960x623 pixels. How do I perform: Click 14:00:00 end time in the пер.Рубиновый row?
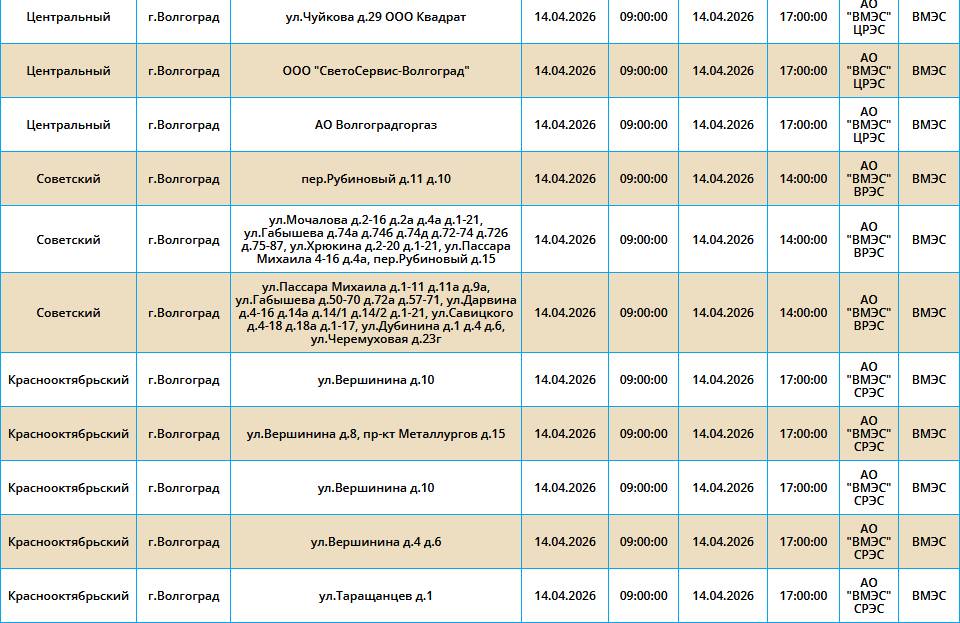tap(803, 179)
